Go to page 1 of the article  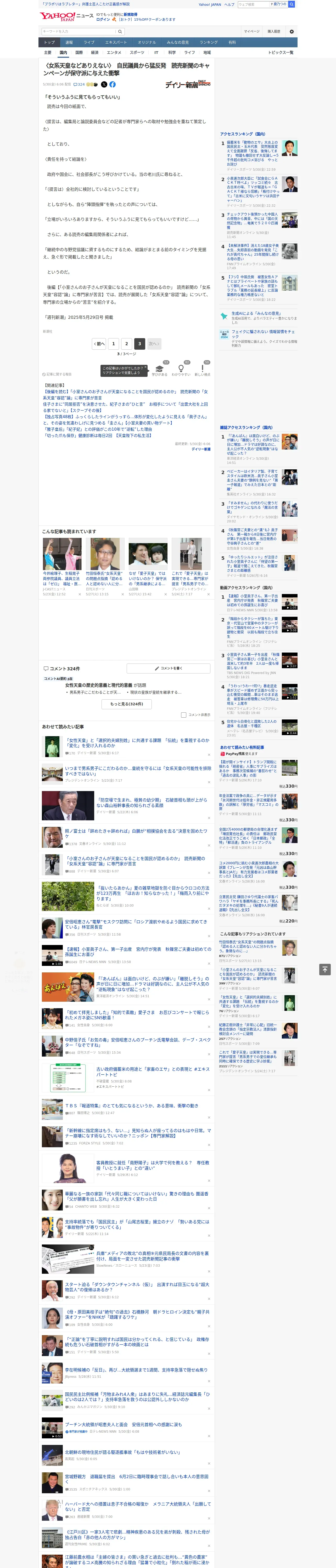pyautogui.click(x=113, y=344)
